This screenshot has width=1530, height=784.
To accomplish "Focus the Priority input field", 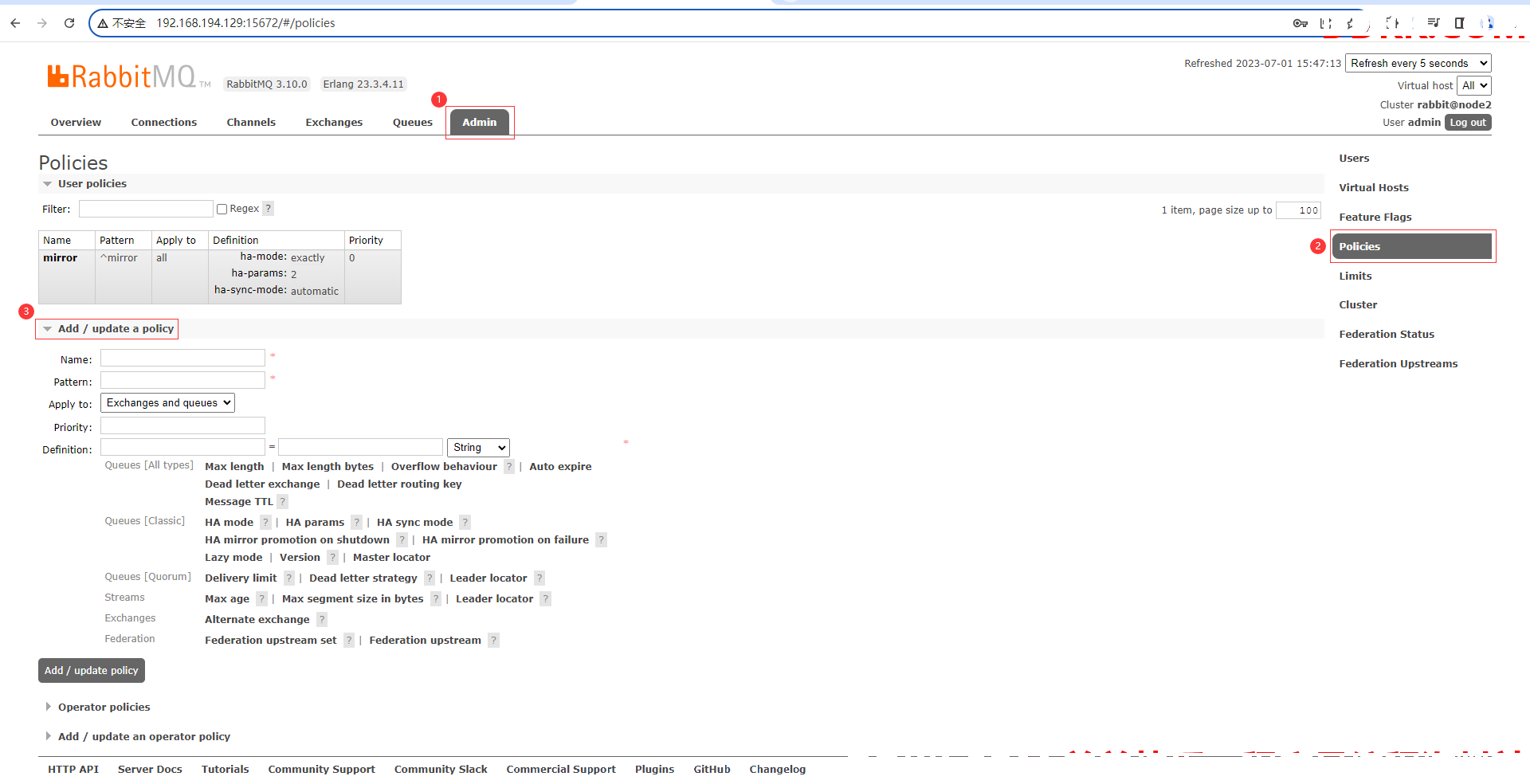I will pyautogui.click(x=182, y=426).
